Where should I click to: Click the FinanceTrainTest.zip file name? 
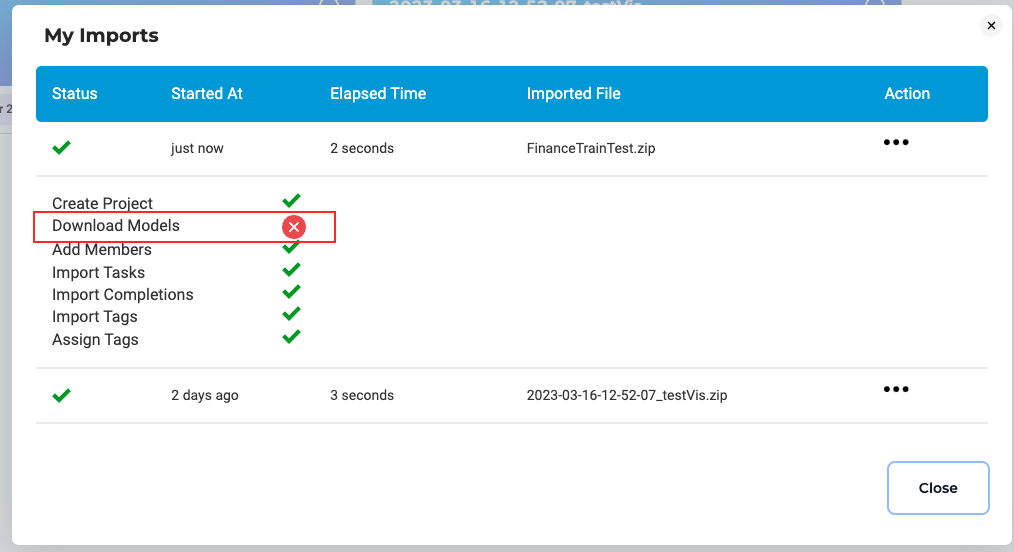click(590, 148)
